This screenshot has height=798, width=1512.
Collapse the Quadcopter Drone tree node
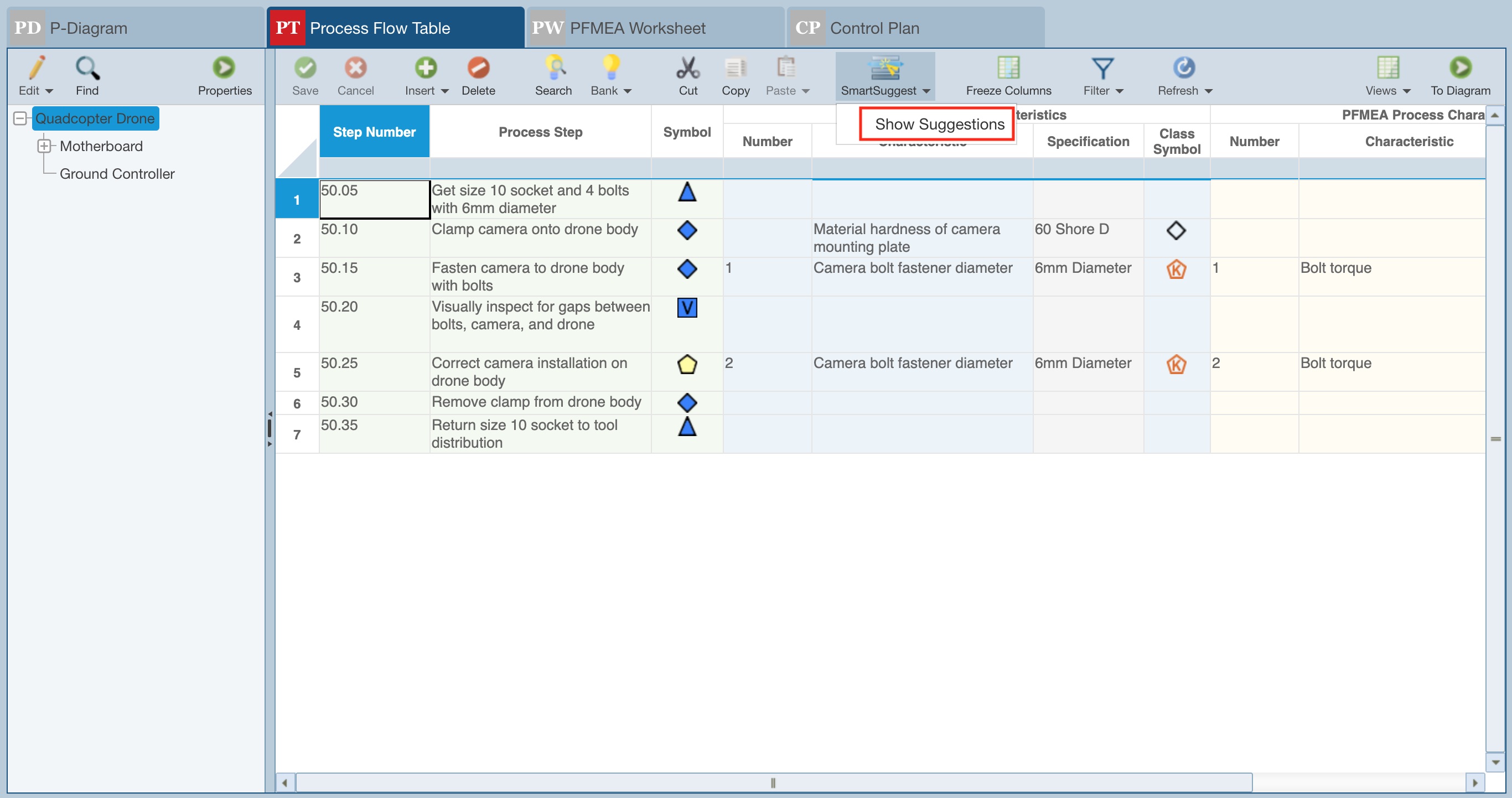click(19, 118)
